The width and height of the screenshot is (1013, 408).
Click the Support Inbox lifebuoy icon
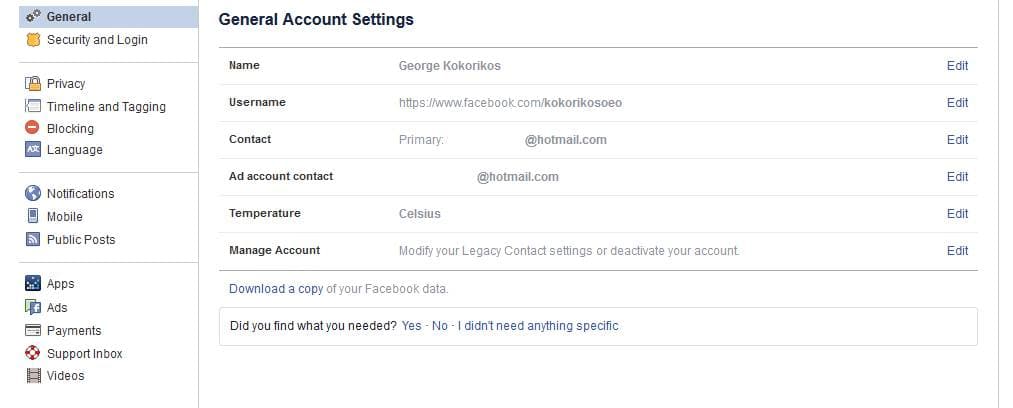point(32,353)
